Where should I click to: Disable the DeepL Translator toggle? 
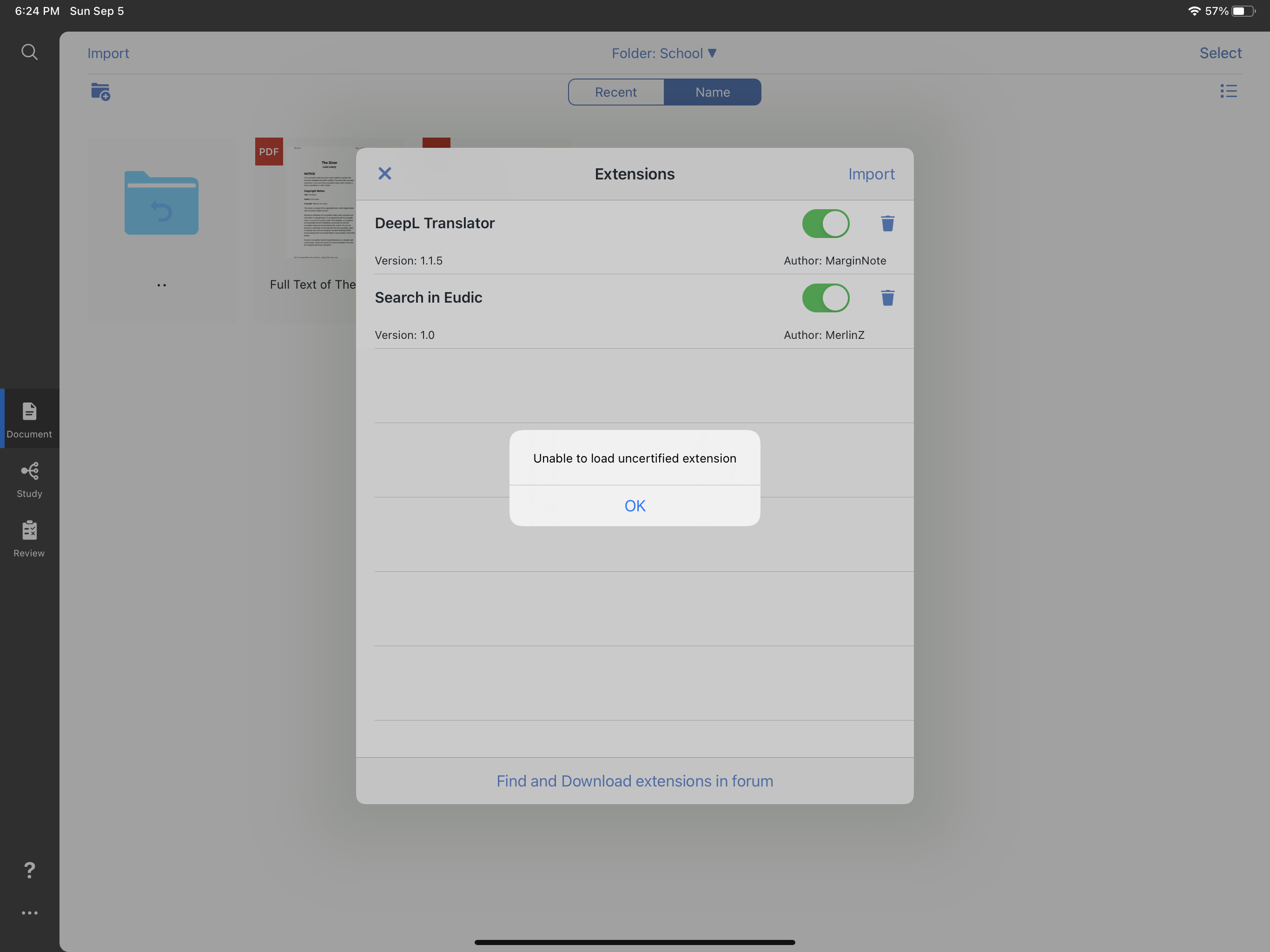[825, 224]
